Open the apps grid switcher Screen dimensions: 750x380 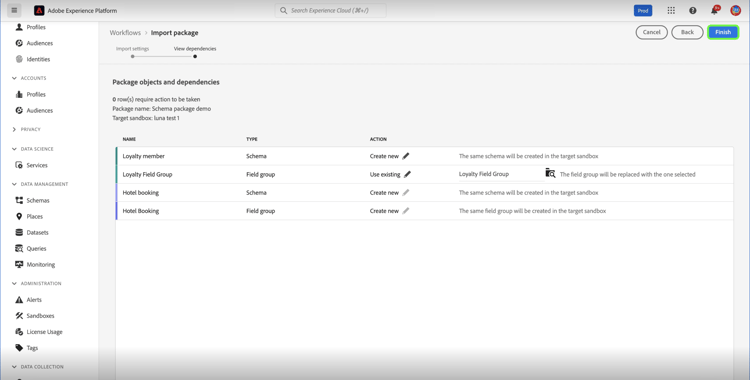click(671, 11)
